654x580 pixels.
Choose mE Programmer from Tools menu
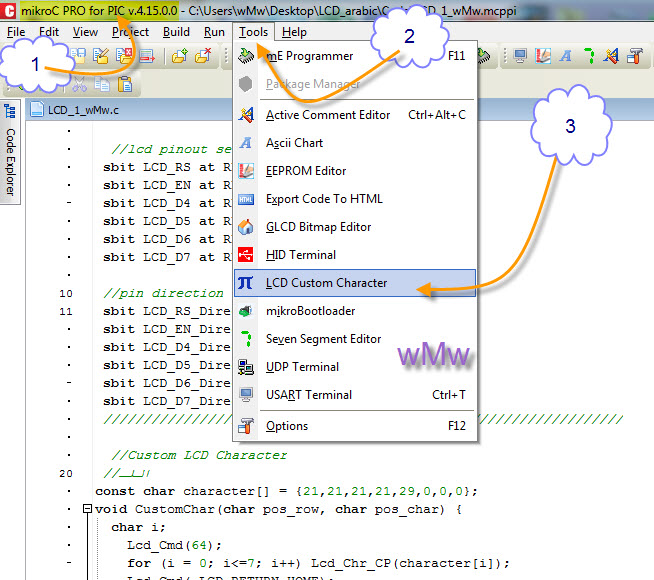[x=355, y=56]
